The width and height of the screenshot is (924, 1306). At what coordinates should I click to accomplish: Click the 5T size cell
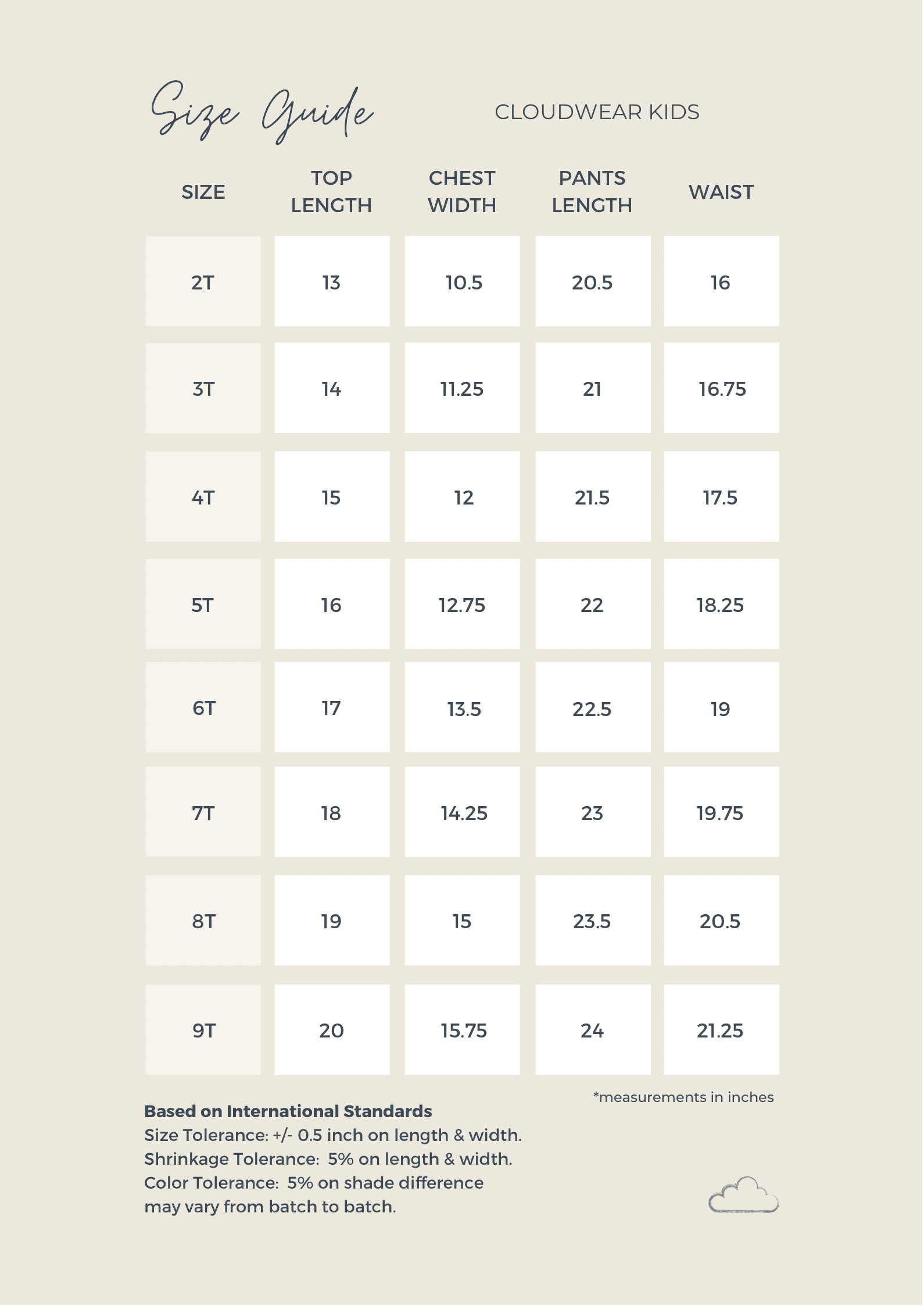203,604
